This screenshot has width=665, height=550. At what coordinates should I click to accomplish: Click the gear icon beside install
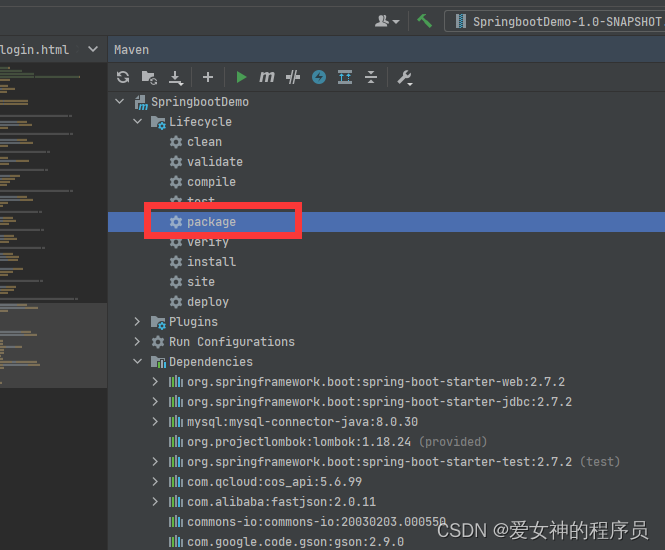176,262
